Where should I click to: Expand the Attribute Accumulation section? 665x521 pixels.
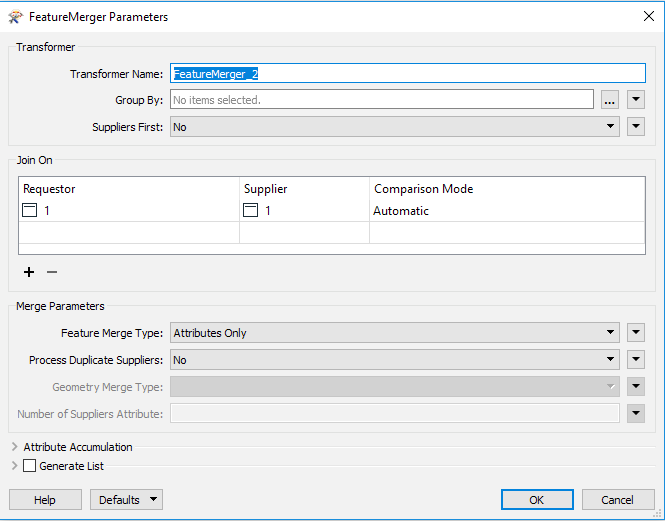[x=14, y=447]
